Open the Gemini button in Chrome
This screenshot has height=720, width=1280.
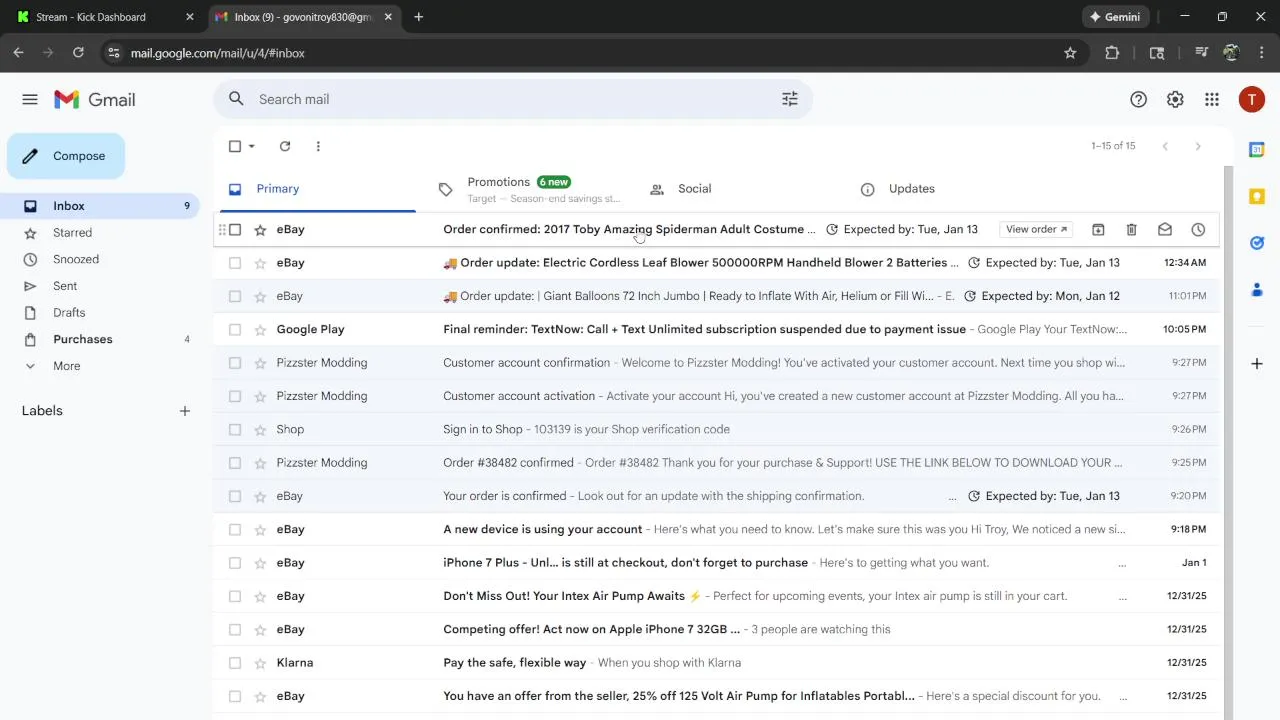(1115, 17)
